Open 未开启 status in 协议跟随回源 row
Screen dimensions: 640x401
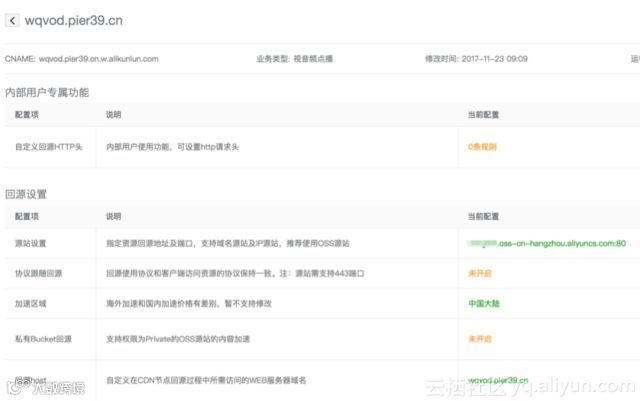click(x=480, y=273)
